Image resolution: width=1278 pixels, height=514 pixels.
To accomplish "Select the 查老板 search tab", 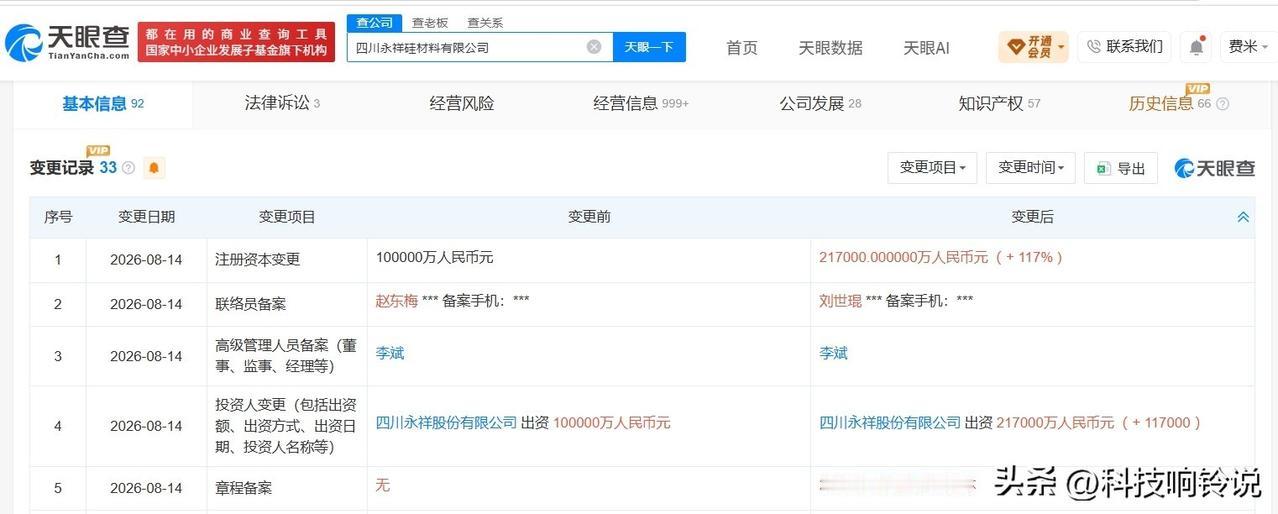I will [430, 22].
